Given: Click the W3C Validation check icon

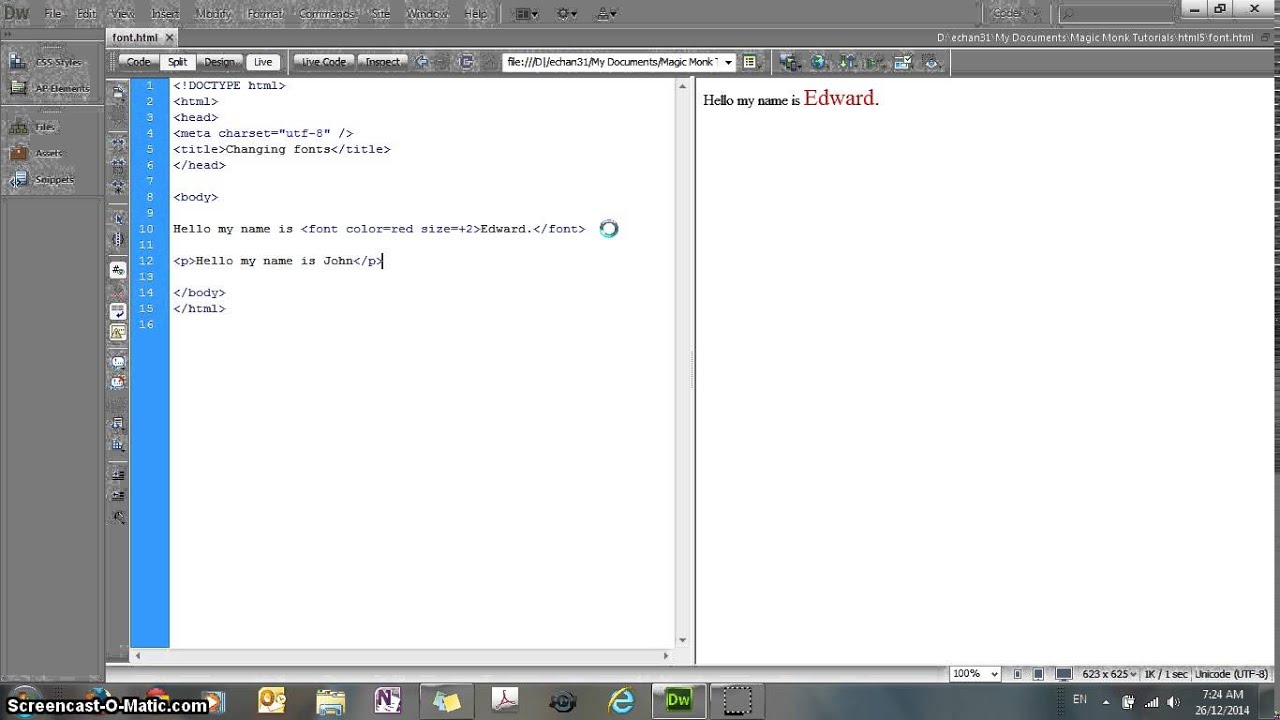Looking at the screenshot, I should pyautogui.click(x=903, y=62).
